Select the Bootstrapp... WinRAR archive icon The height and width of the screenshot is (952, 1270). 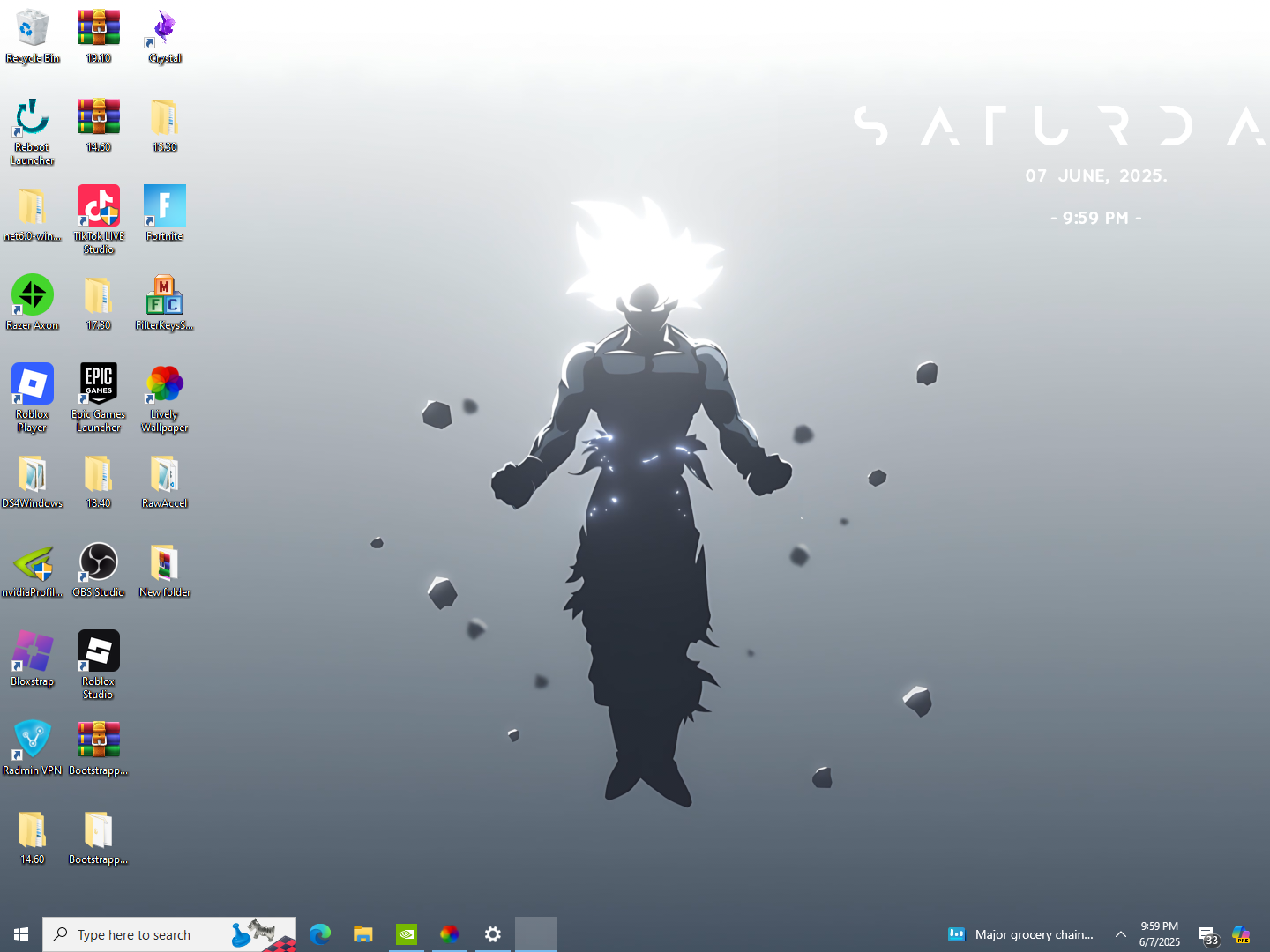[x=99, y=748]
